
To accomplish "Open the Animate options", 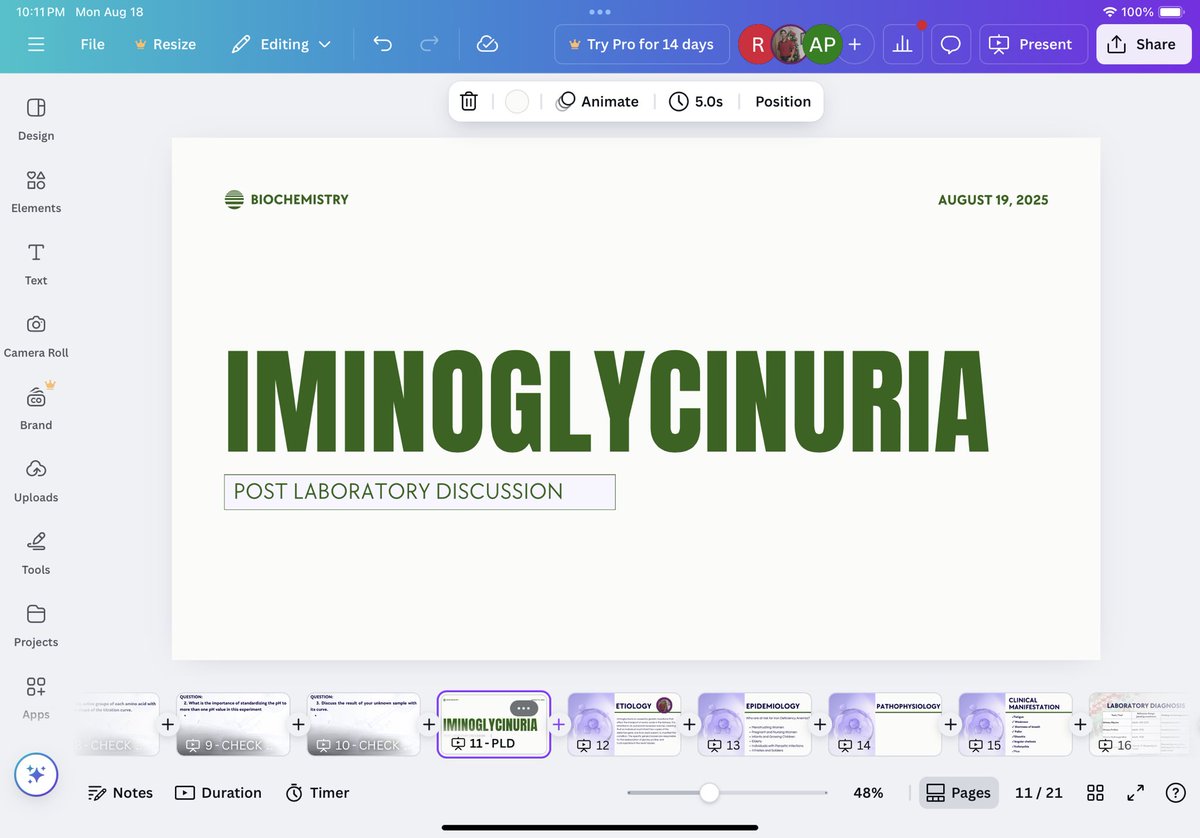I will pos(597,101).
